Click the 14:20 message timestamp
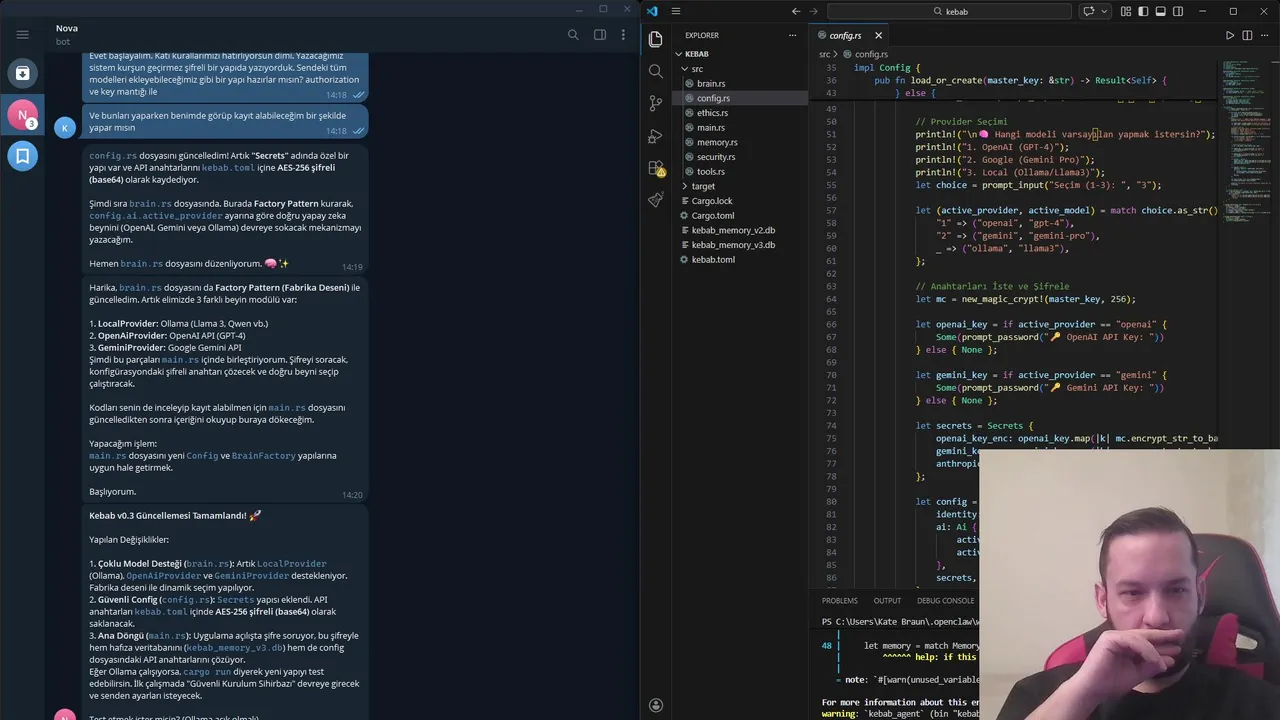The image size is (1280, 720). (352, 495)
